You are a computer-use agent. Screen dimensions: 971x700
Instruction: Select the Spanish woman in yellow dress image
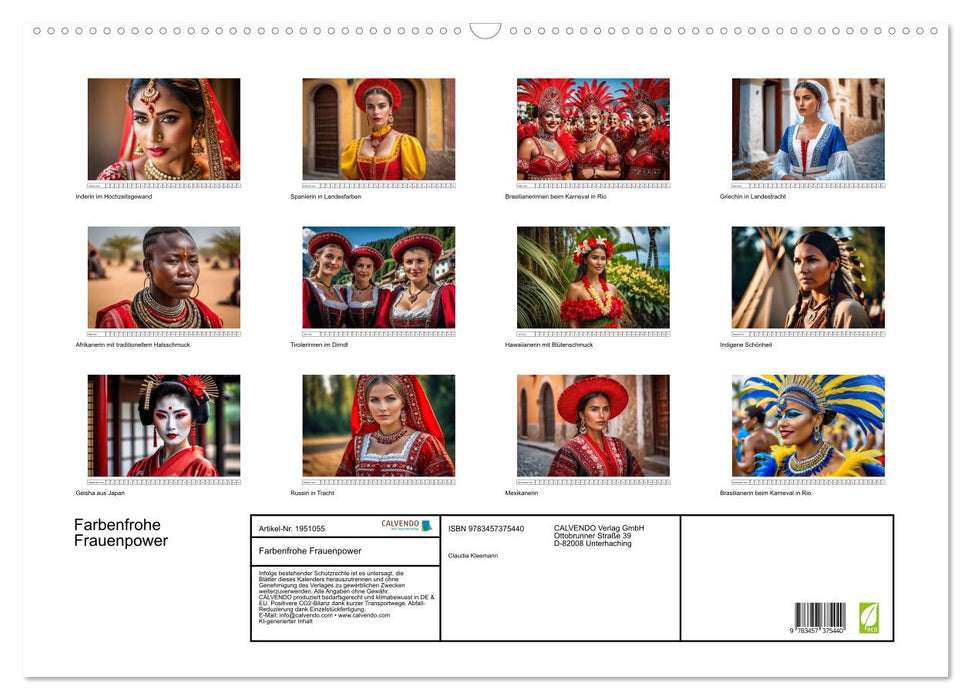click(x=378, y=129)
